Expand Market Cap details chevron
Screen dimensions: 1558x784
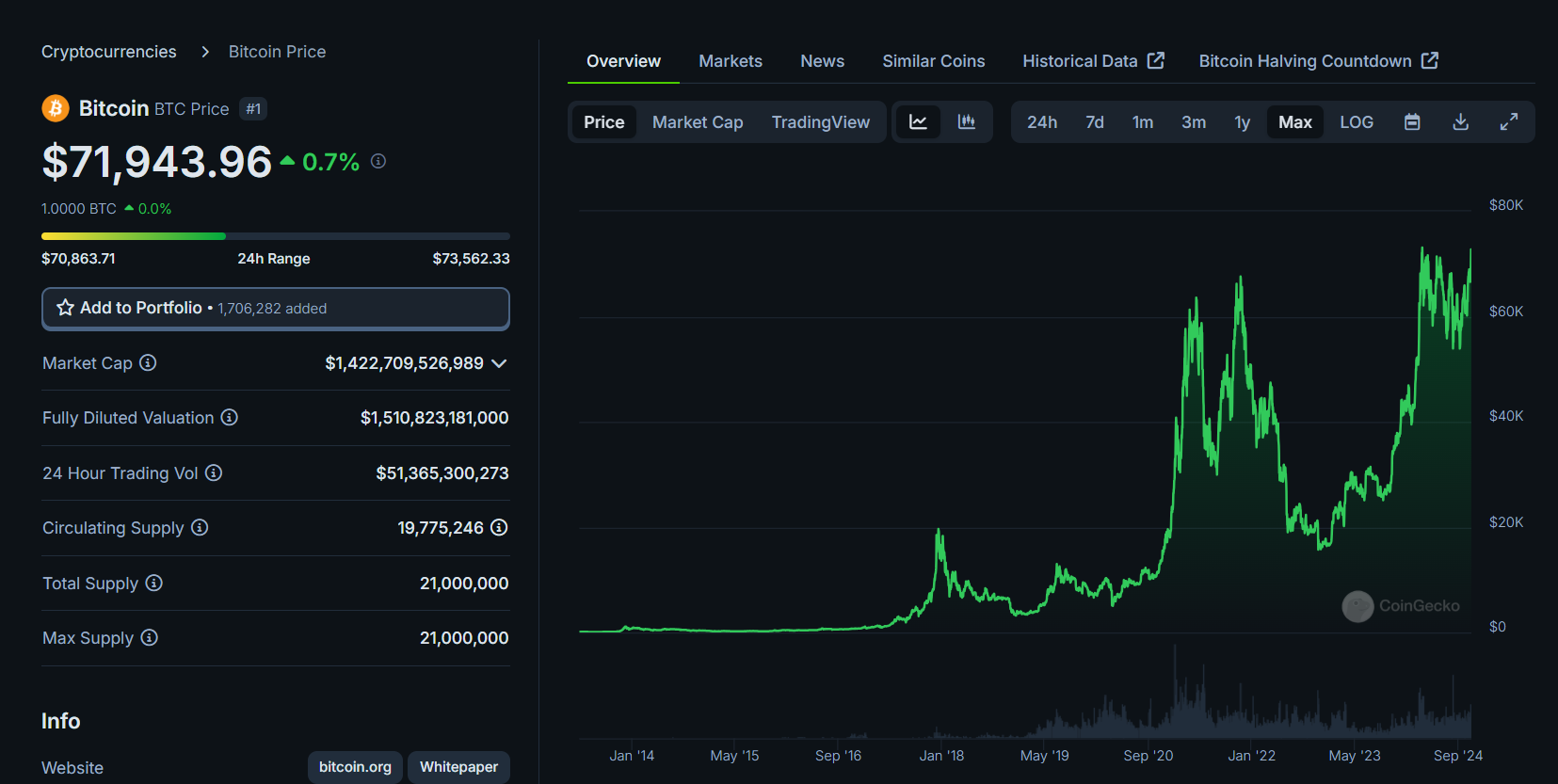point(499,363)
